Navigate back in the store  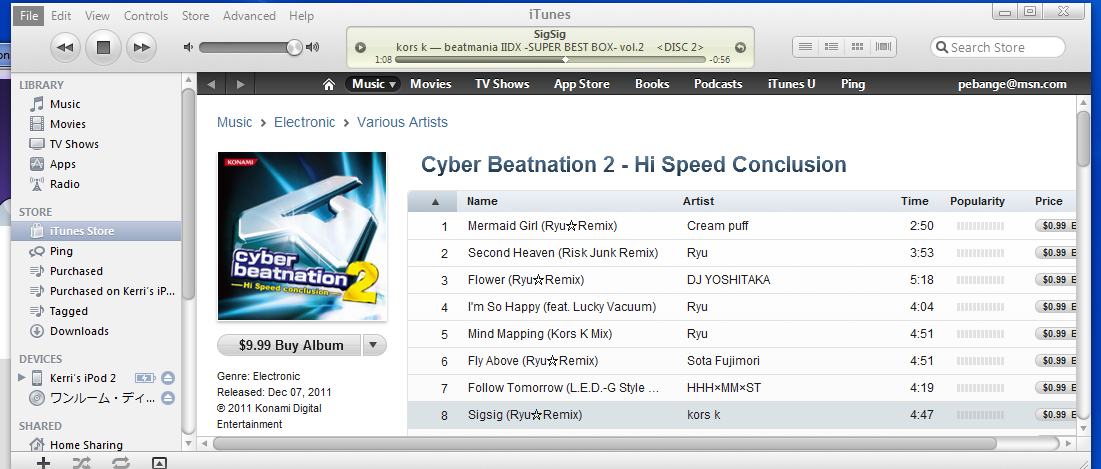click(x=211, y=84)
